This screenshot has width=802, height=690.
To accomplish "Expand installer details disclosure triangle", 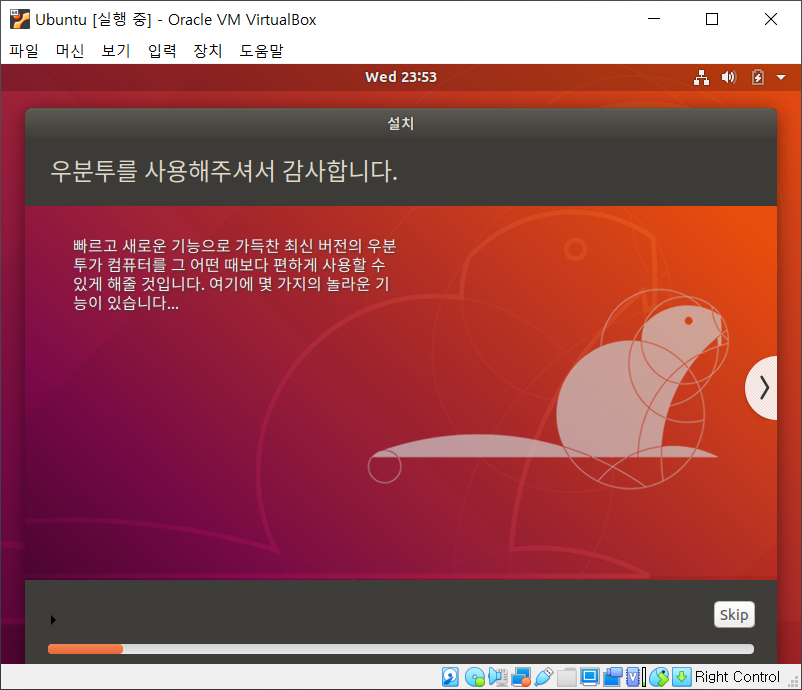I will coord(53,620).
